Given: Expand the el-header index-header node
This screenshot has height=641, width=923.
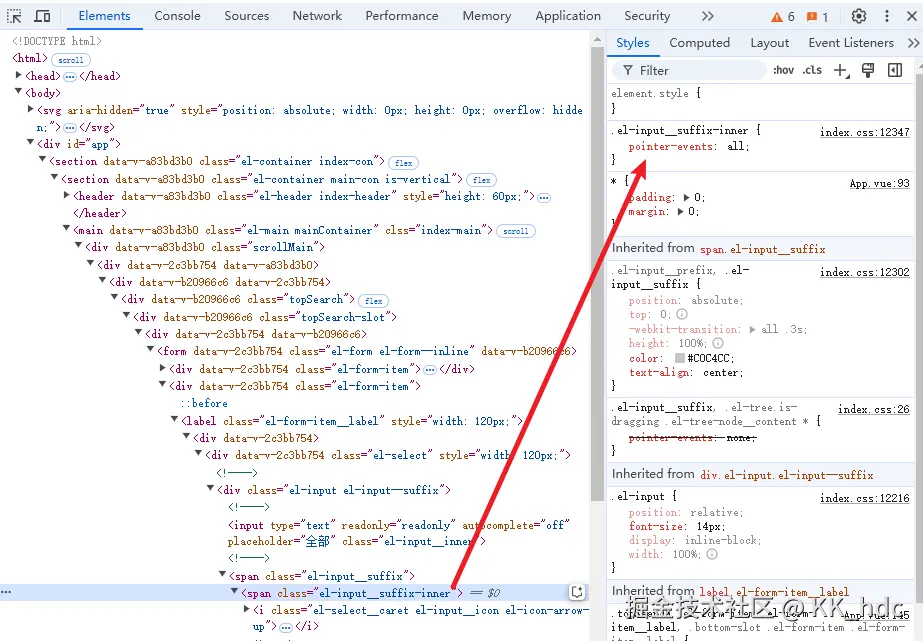Looking at the screenshot, I should (67, 195).
